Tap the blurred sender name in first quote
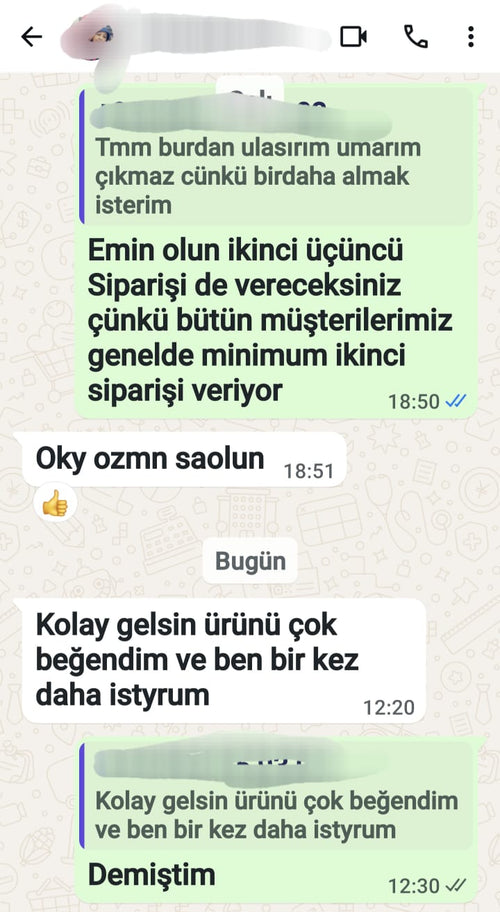 coord(238,116)
